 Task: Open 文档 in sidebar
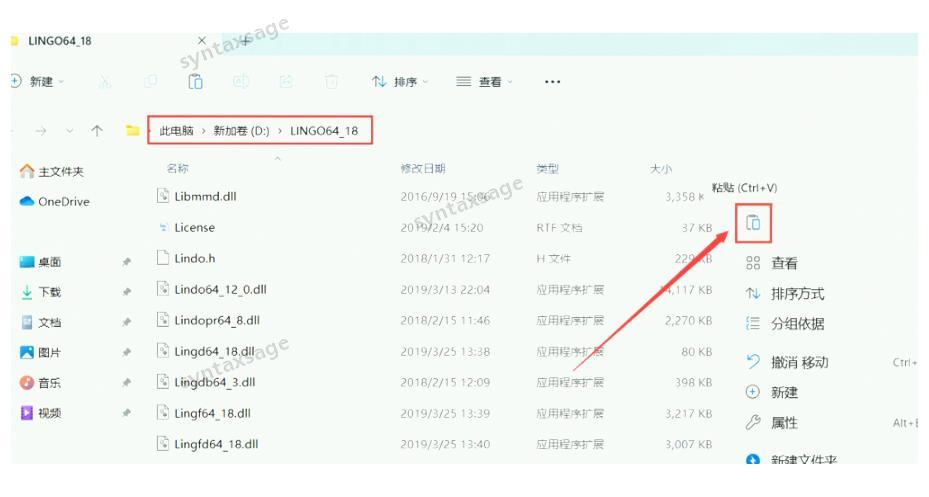(40, 322)
